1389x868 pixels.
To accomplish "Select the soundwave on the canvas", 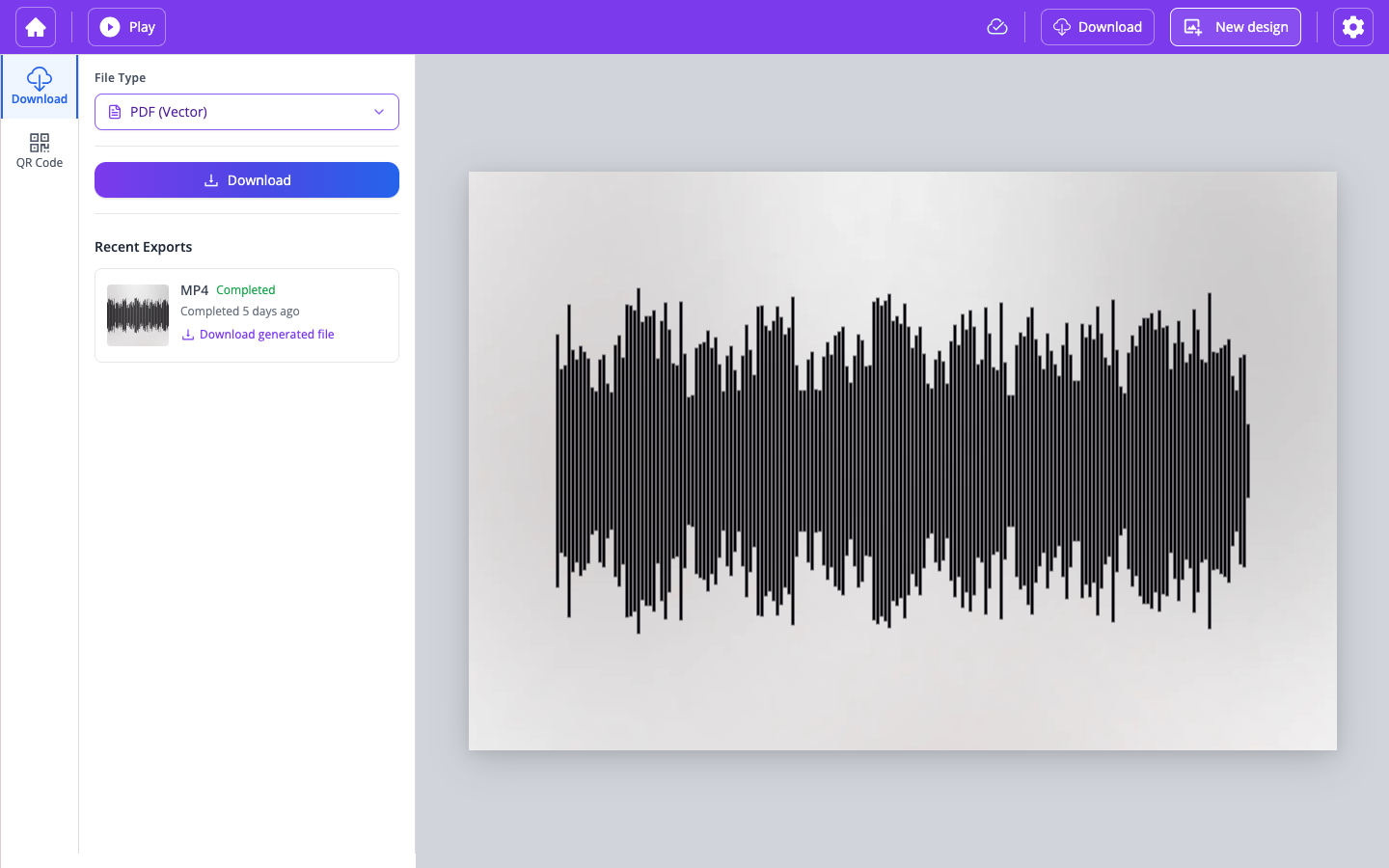I will pyautogui.click(x=902, y=460).
